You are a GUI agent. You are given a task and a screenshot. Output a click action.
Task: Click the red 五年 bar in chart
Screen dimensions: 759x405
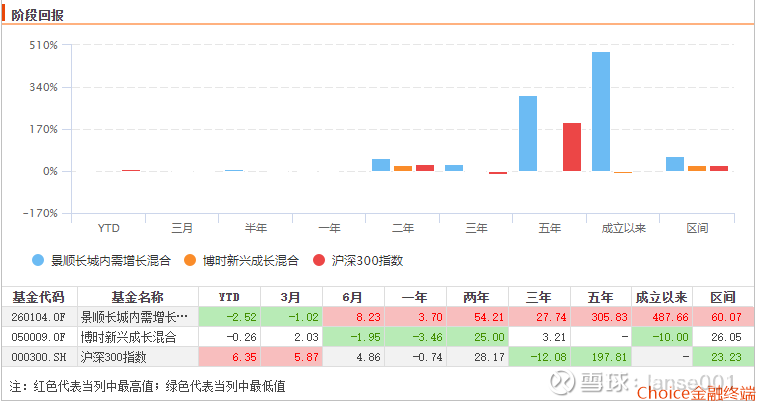pyautogui.click(x=572, y=147)
